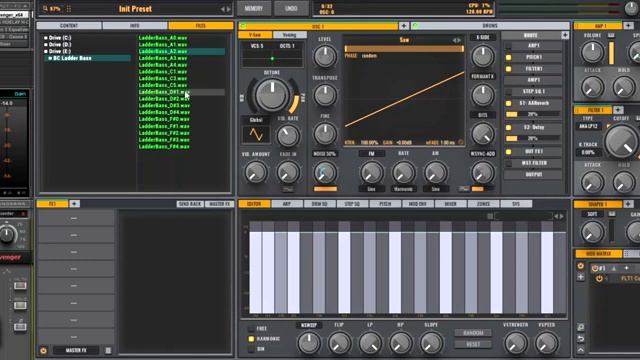Select the FREE harmonic mode radio
The height and width of the screenshot is (360, 640).
(x=251, y=329)
